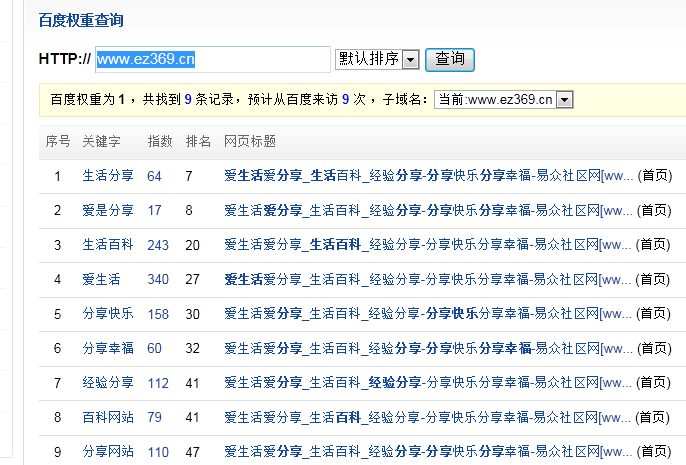Click index value 64 in first row
The width and height of the screenshot is (686, 465).
(154, 176)
